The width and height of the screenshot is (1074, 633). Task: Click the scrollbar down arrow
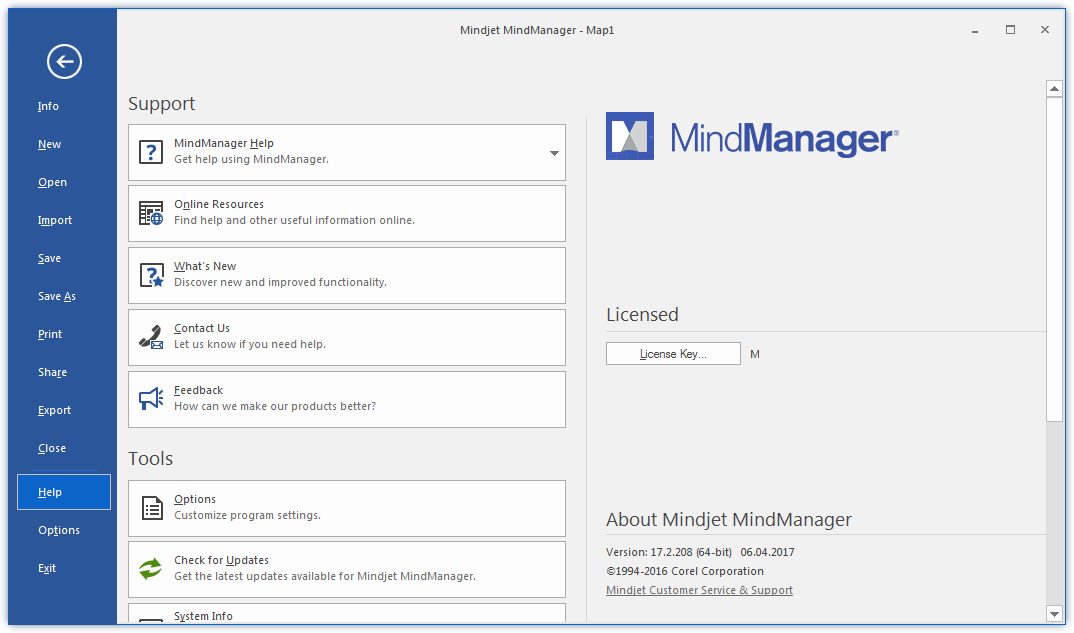point(1054,614)
